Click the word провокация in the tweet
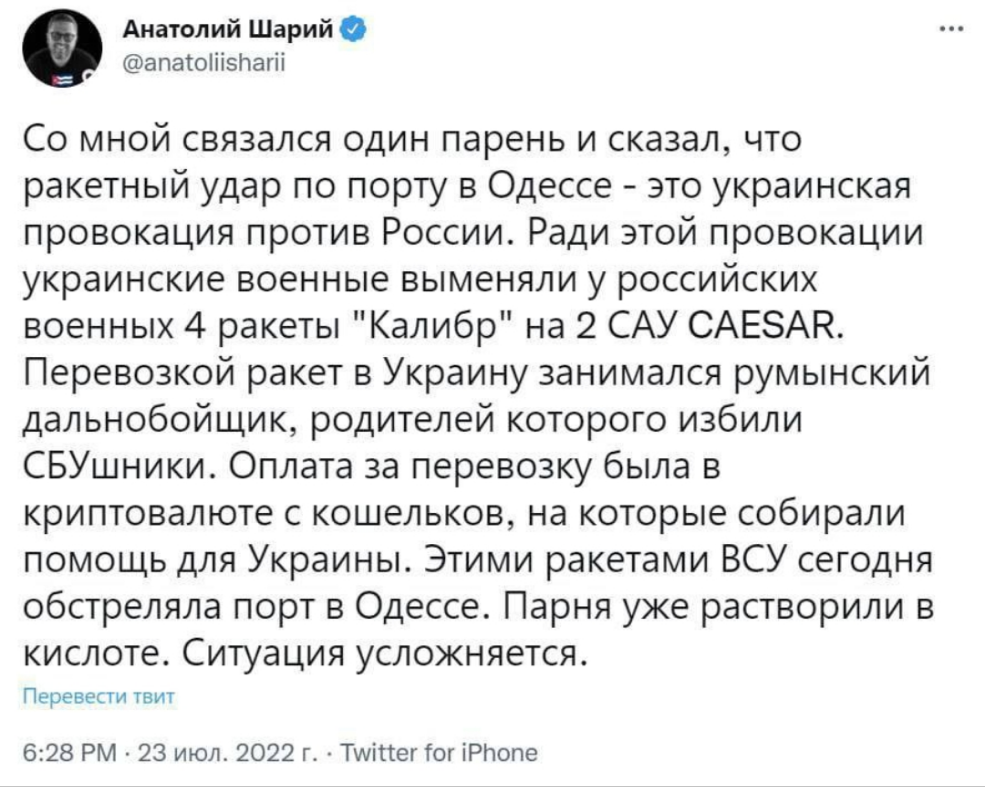 pyautogui.click(x=130, y=236)
